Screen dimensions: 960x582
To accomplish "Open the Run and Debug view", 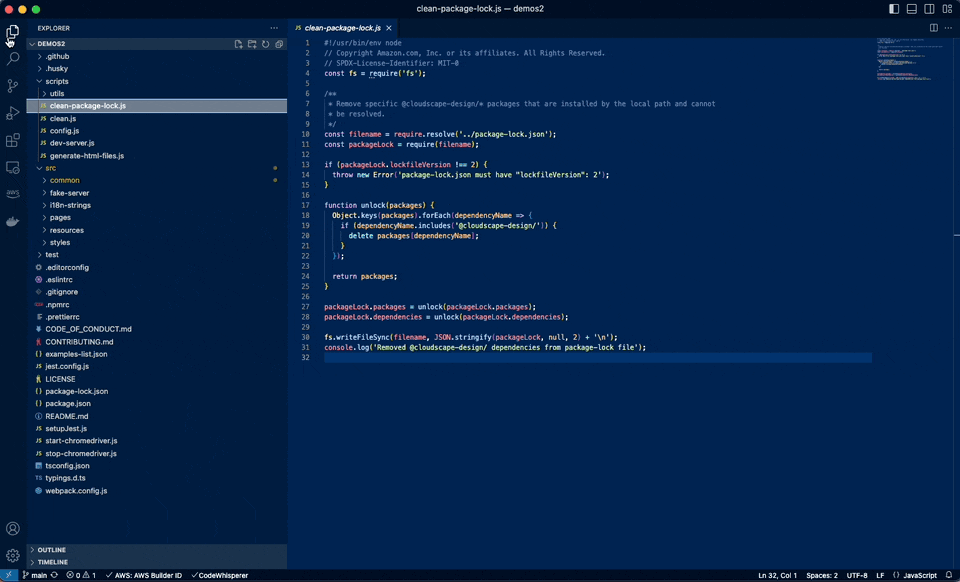I will (x=13, y=113).
